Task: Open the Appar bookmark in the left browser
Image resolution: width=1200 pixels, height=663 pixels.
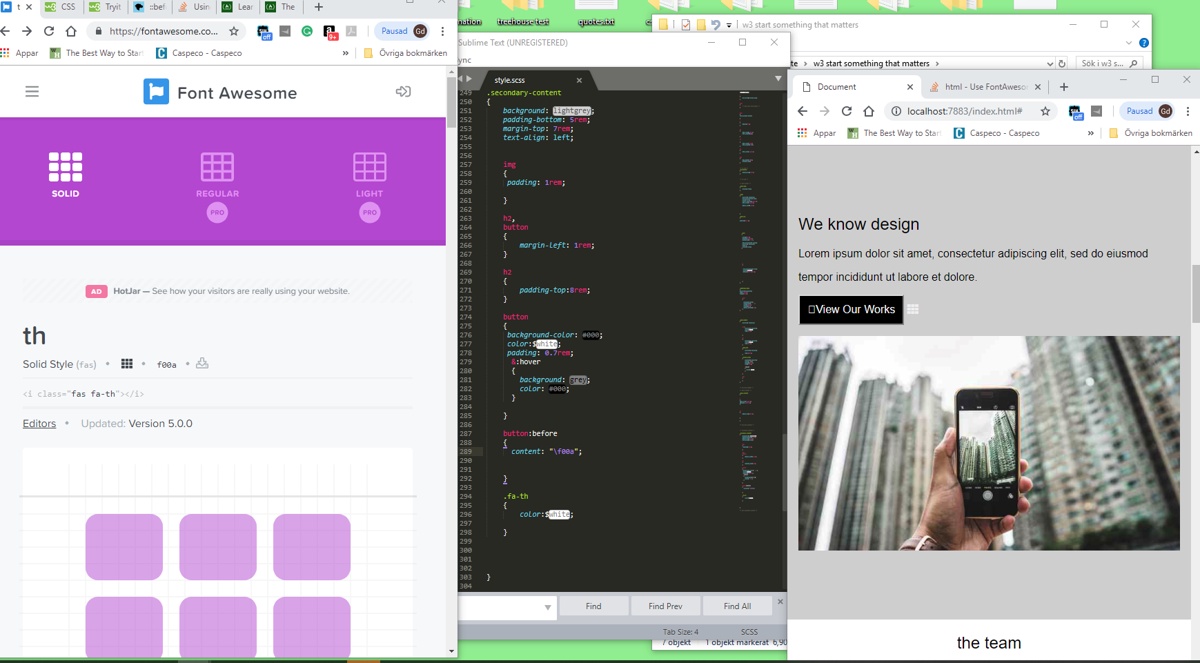Action: tap(19, 53)
